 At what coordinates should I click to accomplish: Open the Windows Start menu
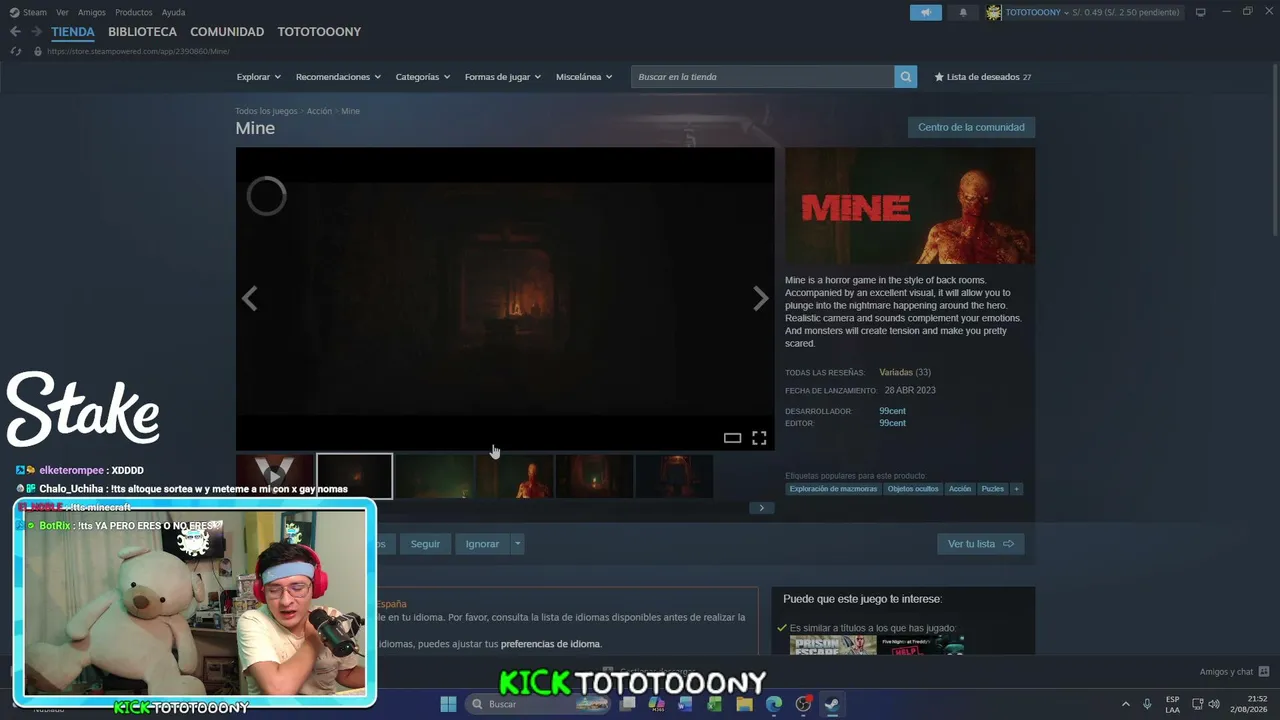pos(448,704)
